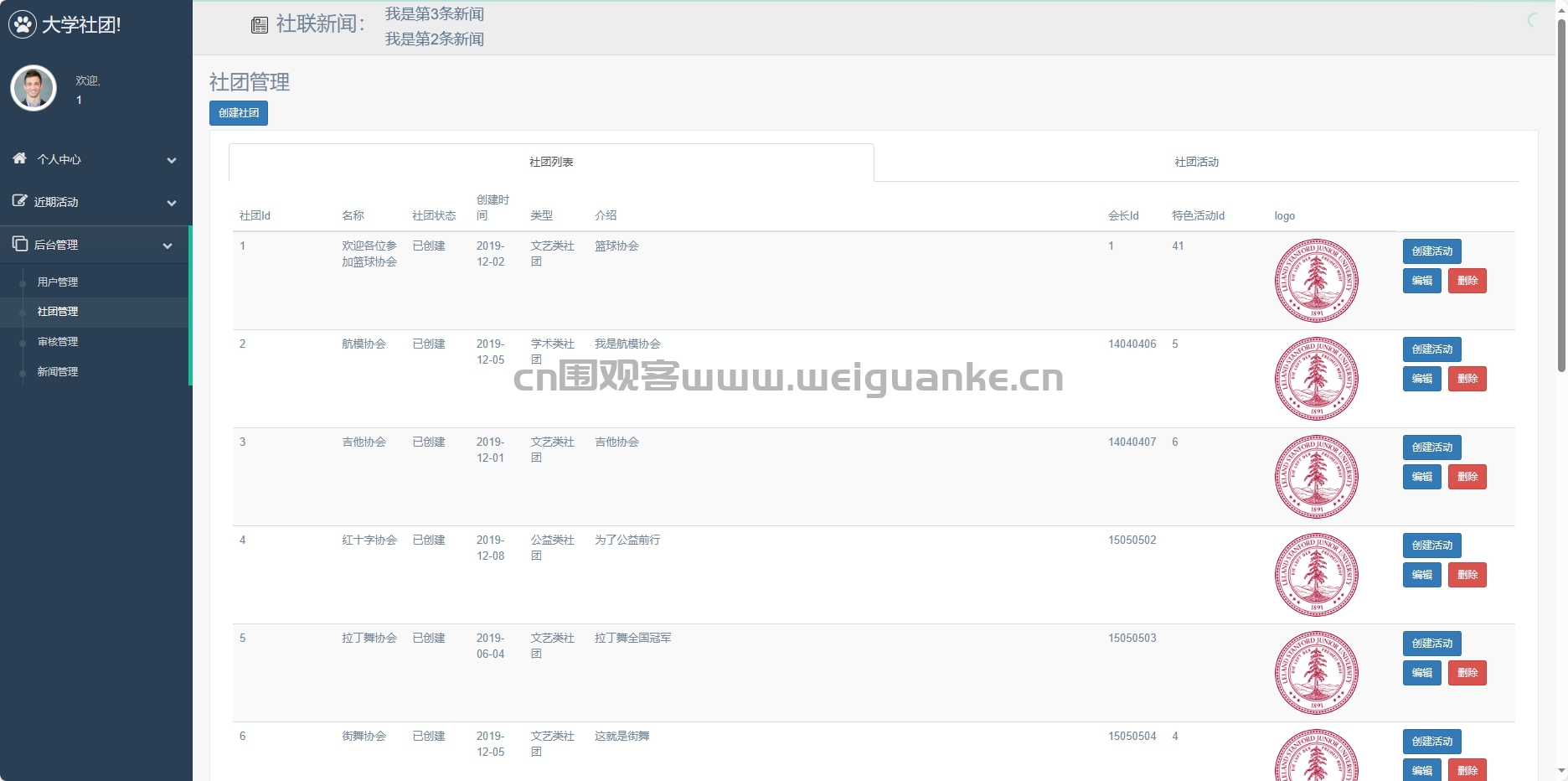
Task: Expand the 近期活动 menu arrow
Action: point(171,203)
